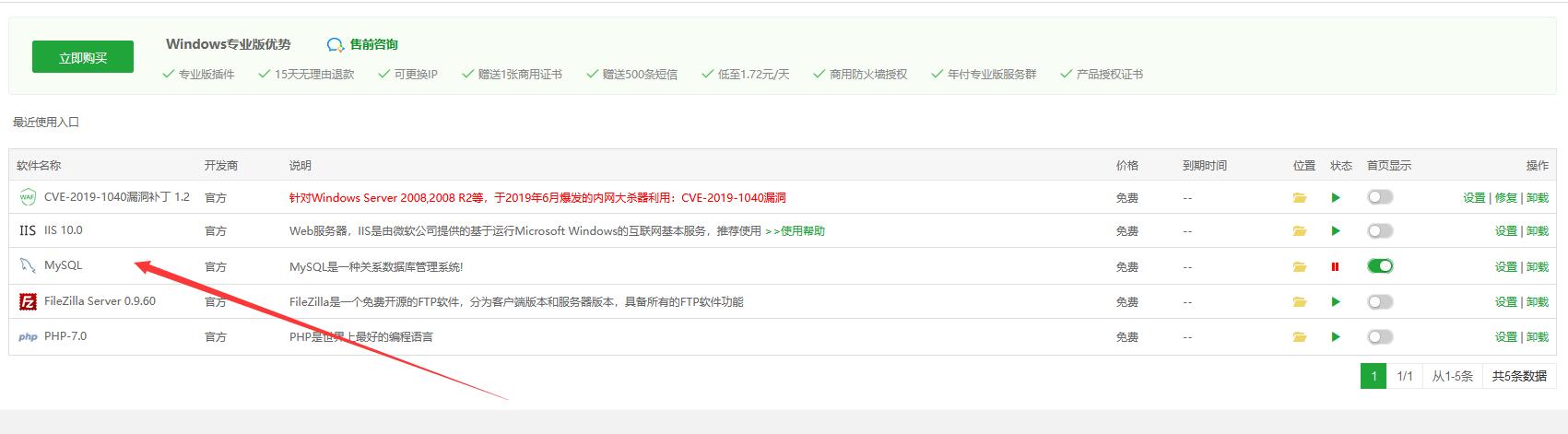Open 设置 for CVE-2019-1040 patch
Image resolution: width=1568 pixels, height=434 pixels.
click(1474, 197)
